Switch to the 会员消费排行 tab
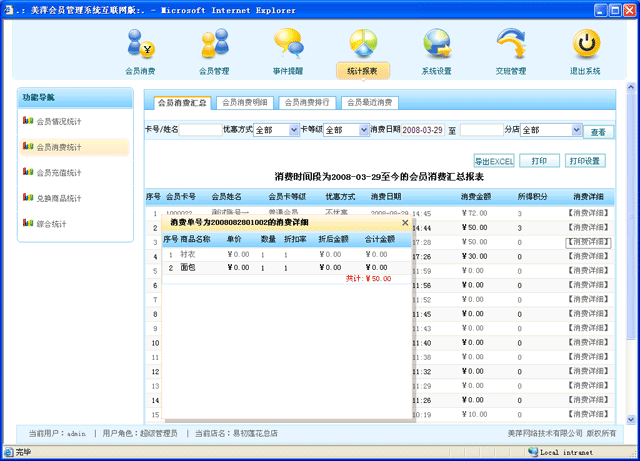The height and width of the screenshot is (461, 640). click(x=307, y=102)
